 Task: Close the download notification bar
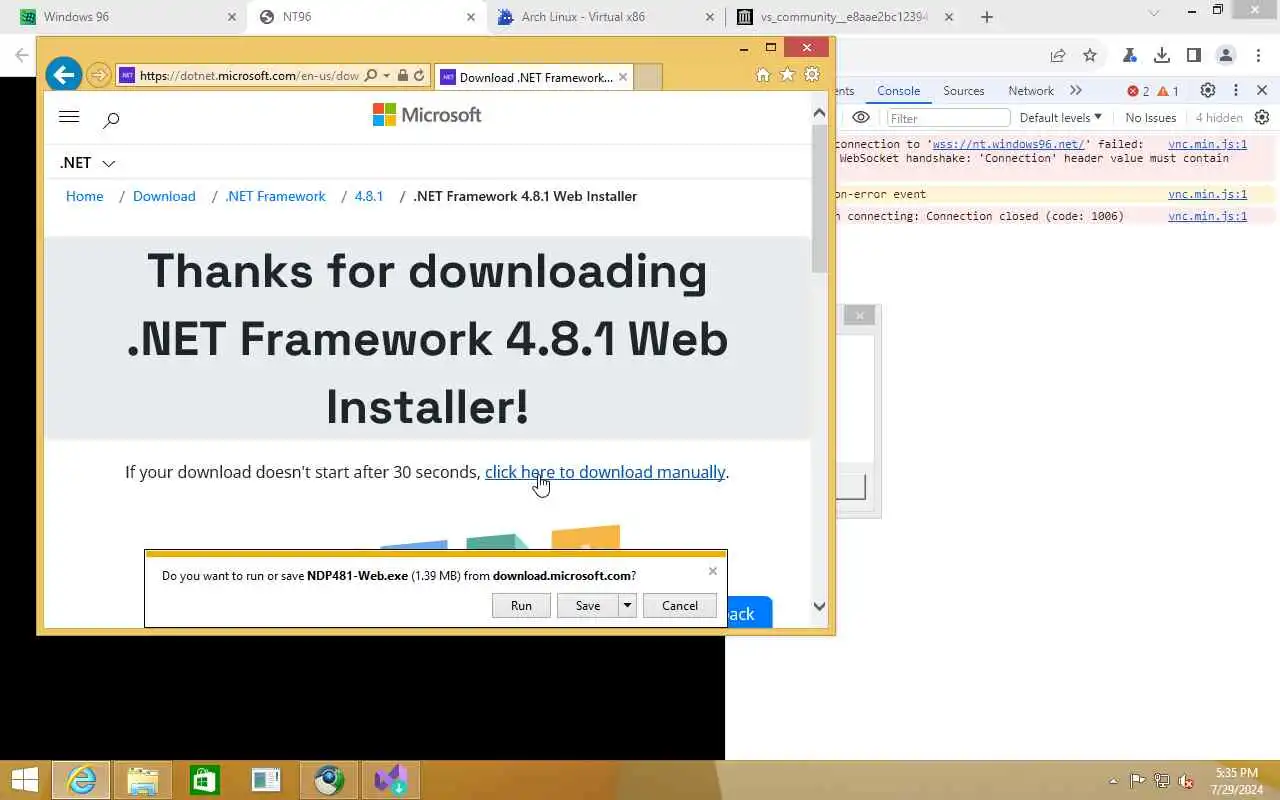(x=712, y=571)
